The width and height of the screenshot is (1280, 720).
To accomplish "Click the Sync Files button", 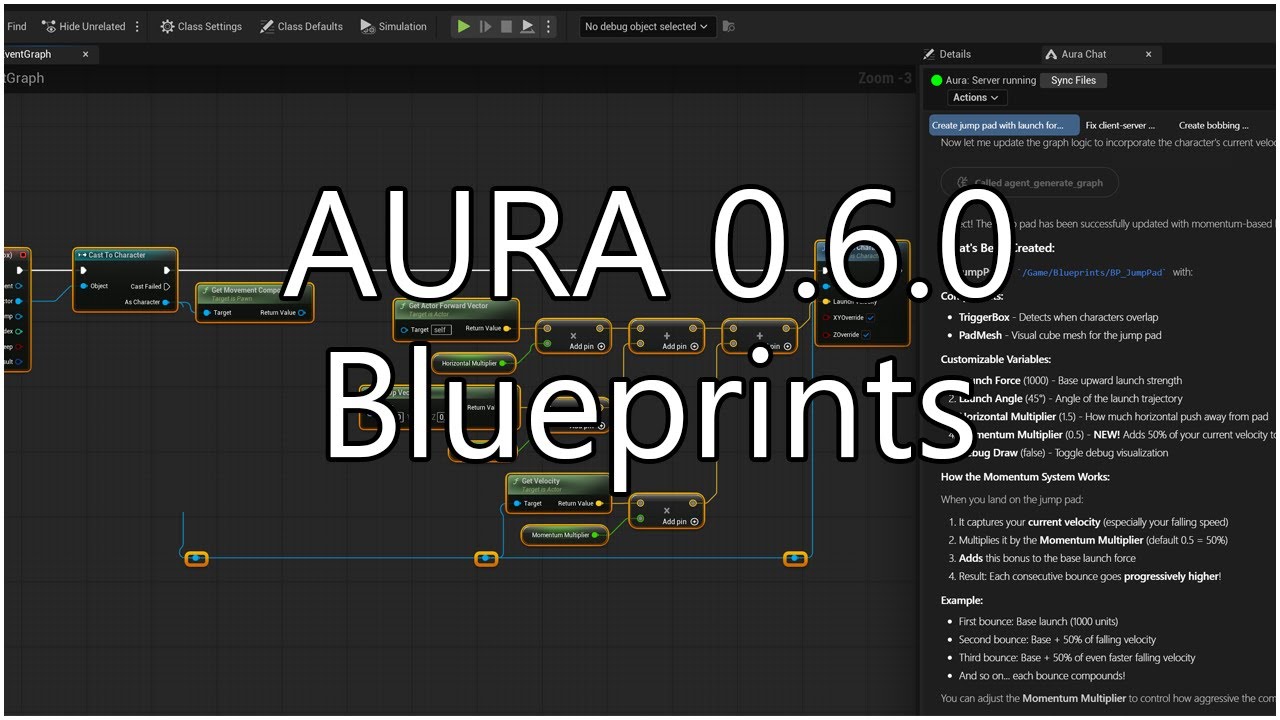I will tap(1073, 80).
